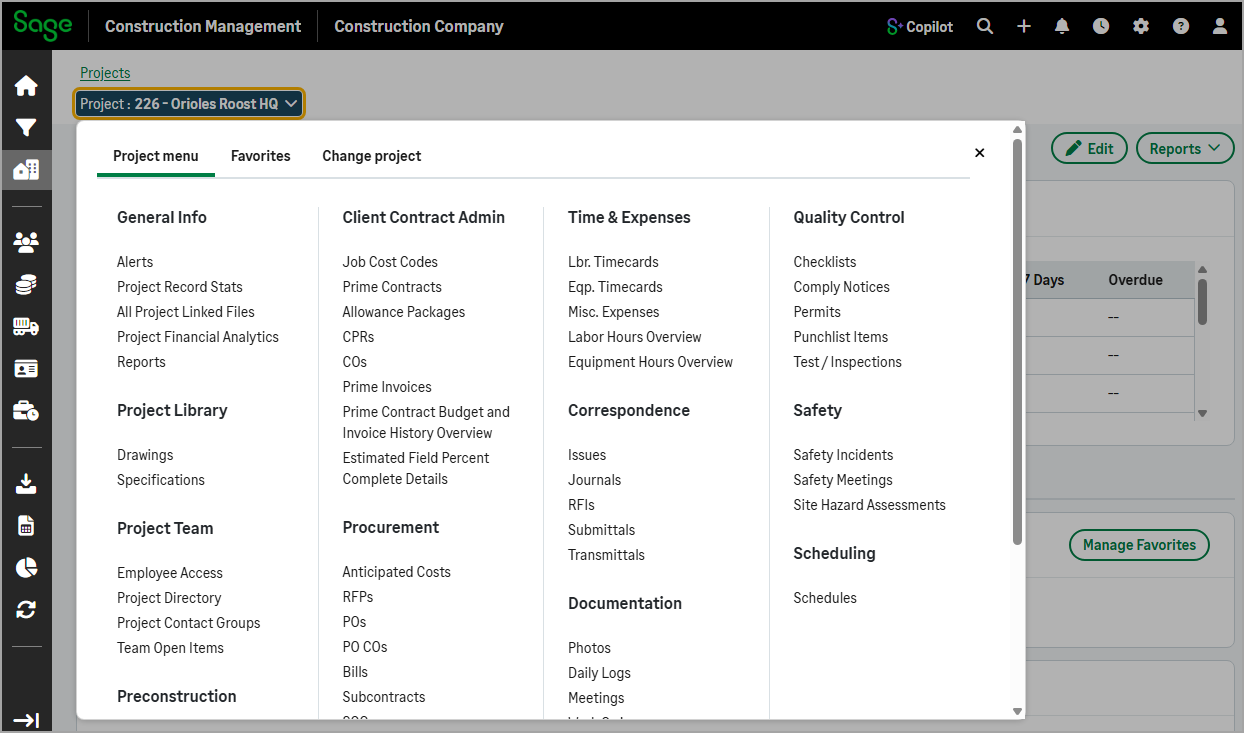Expand sidebar with the arrow icon

click(x=26, y=720)
